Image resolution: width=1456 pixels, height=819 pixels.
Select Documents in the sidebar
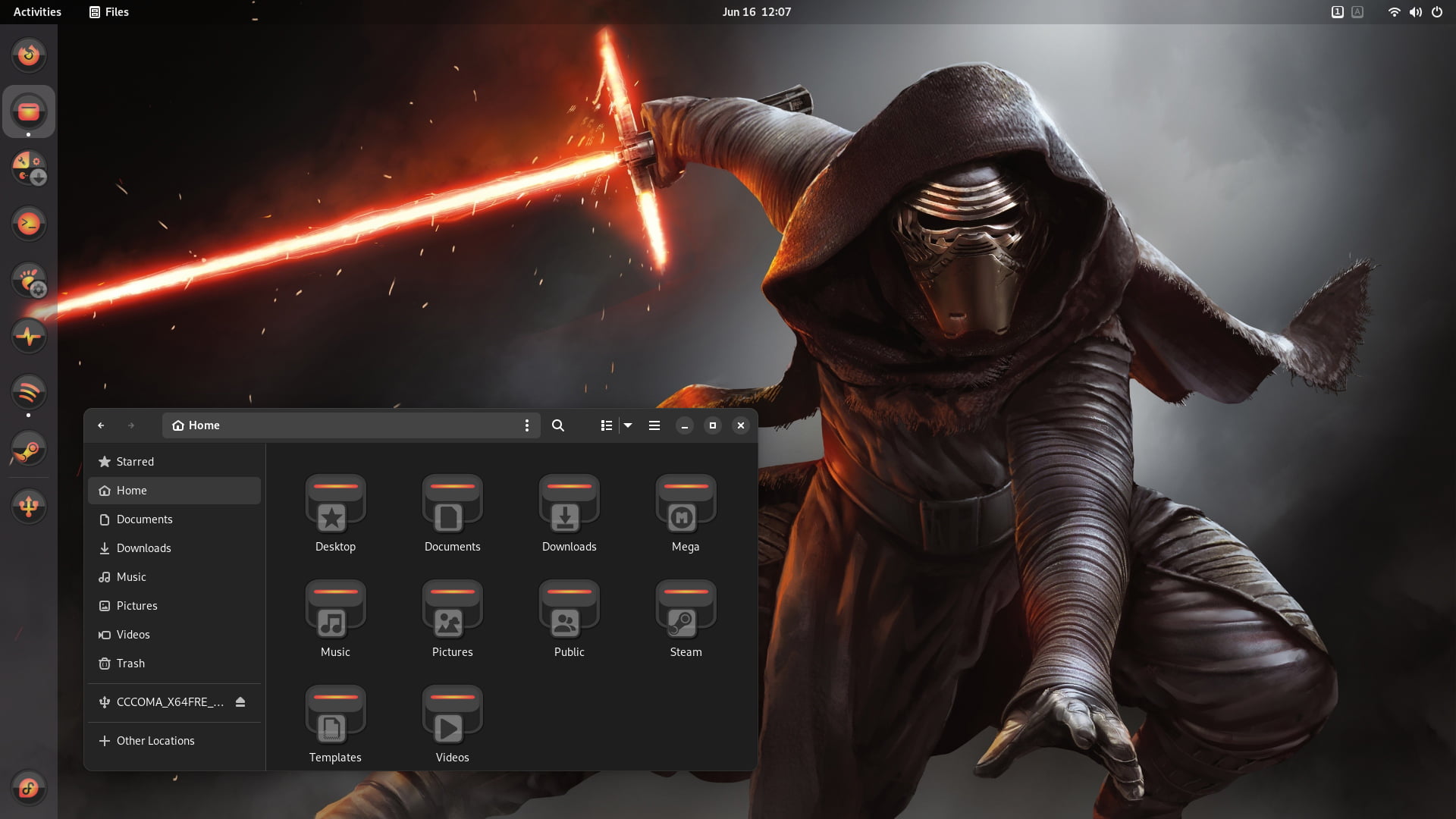click(x=174, y=519)
